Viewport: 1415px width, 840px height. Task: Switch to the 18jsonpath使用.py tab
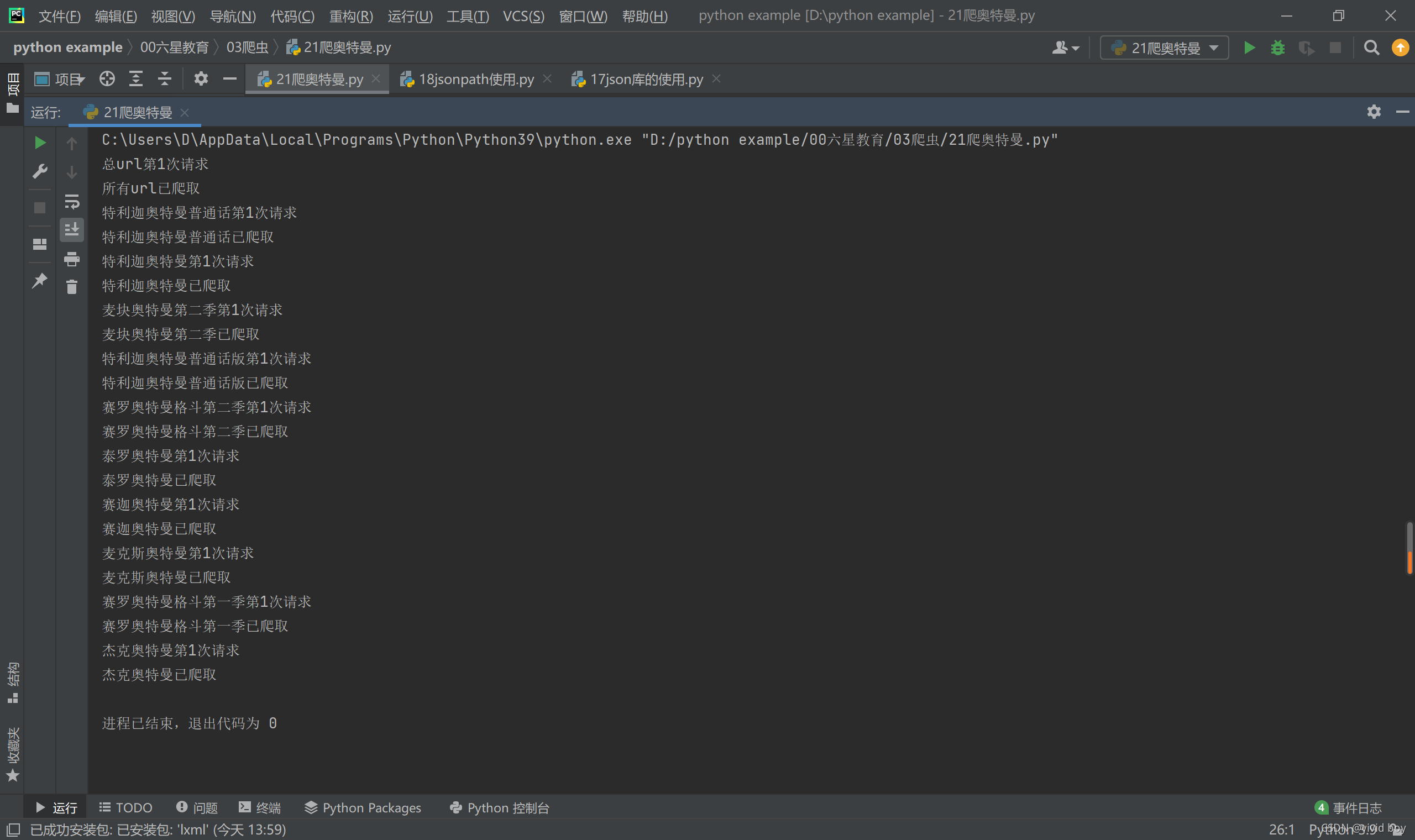point(475,79)
